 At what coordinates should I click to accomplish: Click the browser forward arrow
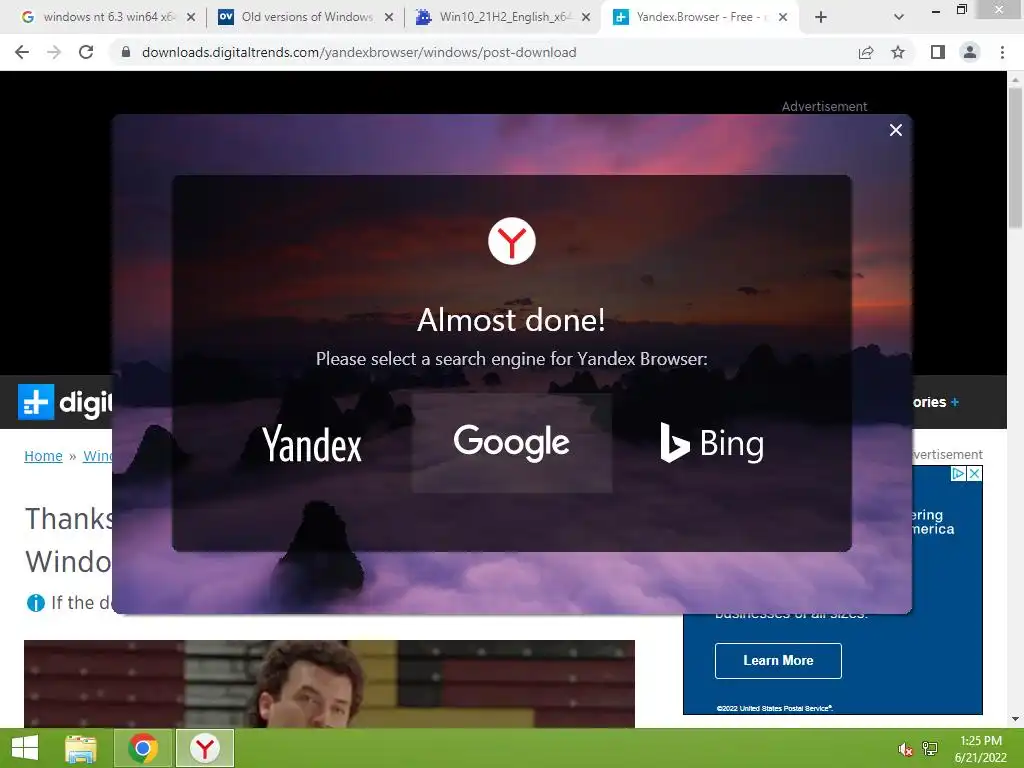54,52
